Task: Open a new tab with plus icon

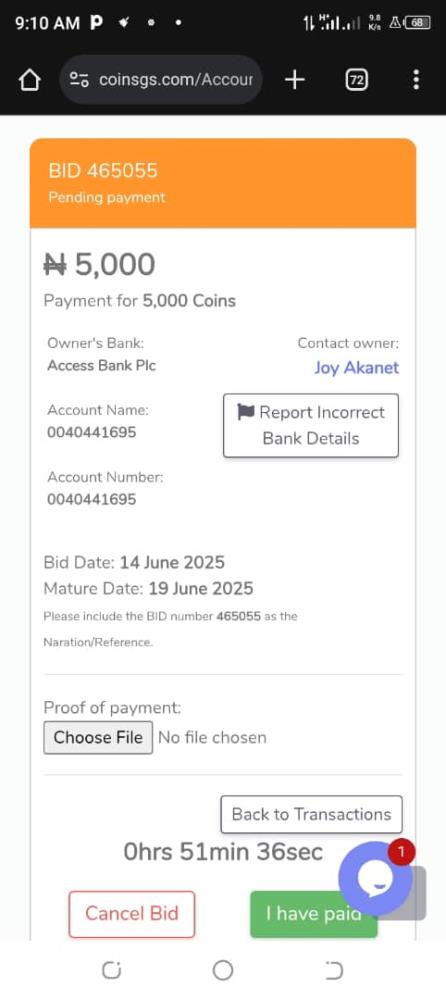Action: pyautogui.click(x=294, y=80)
